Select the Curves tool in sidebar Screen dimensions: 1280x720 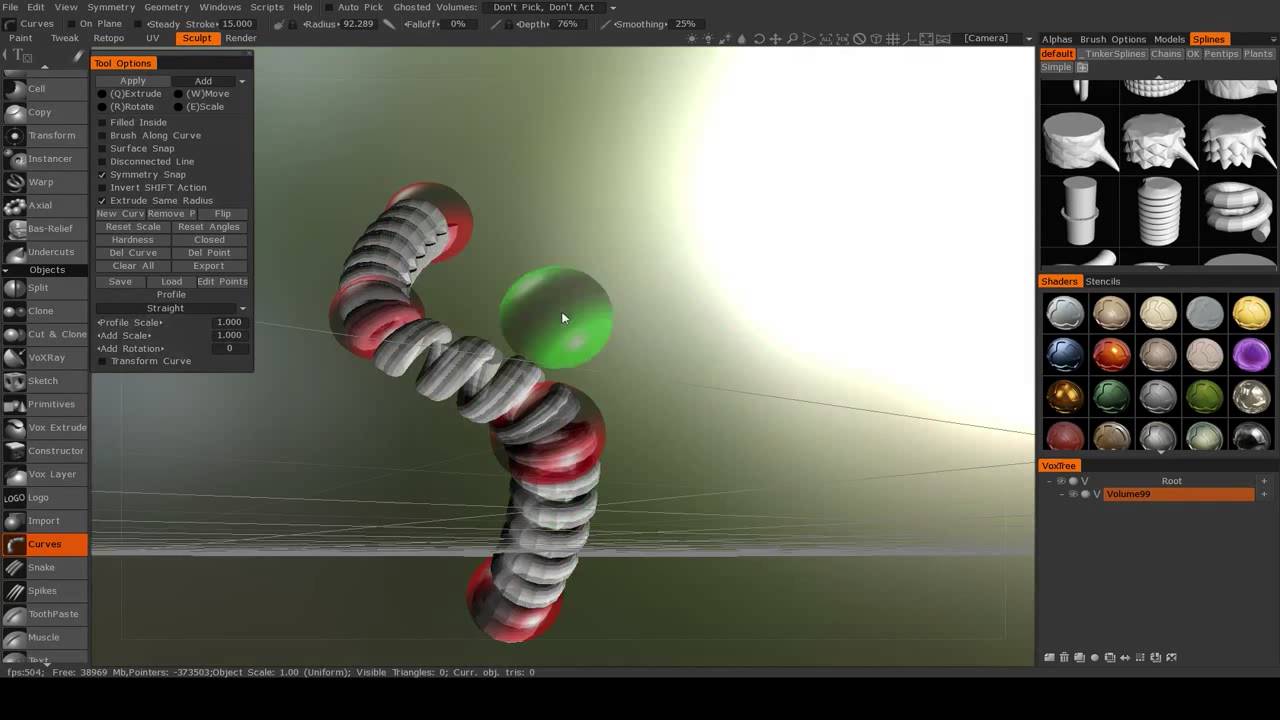click(x=44, y=544)
